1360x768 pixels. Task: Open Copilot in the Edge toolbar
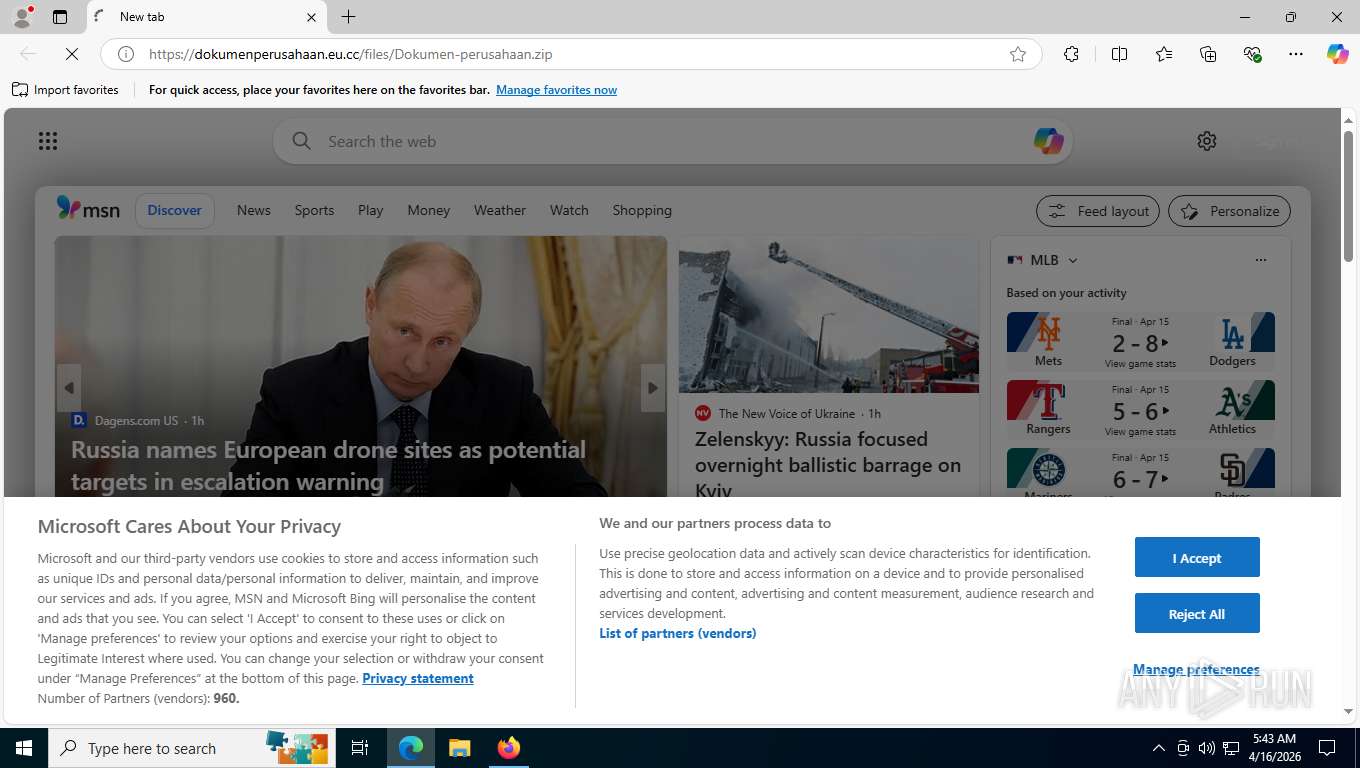1337,54
